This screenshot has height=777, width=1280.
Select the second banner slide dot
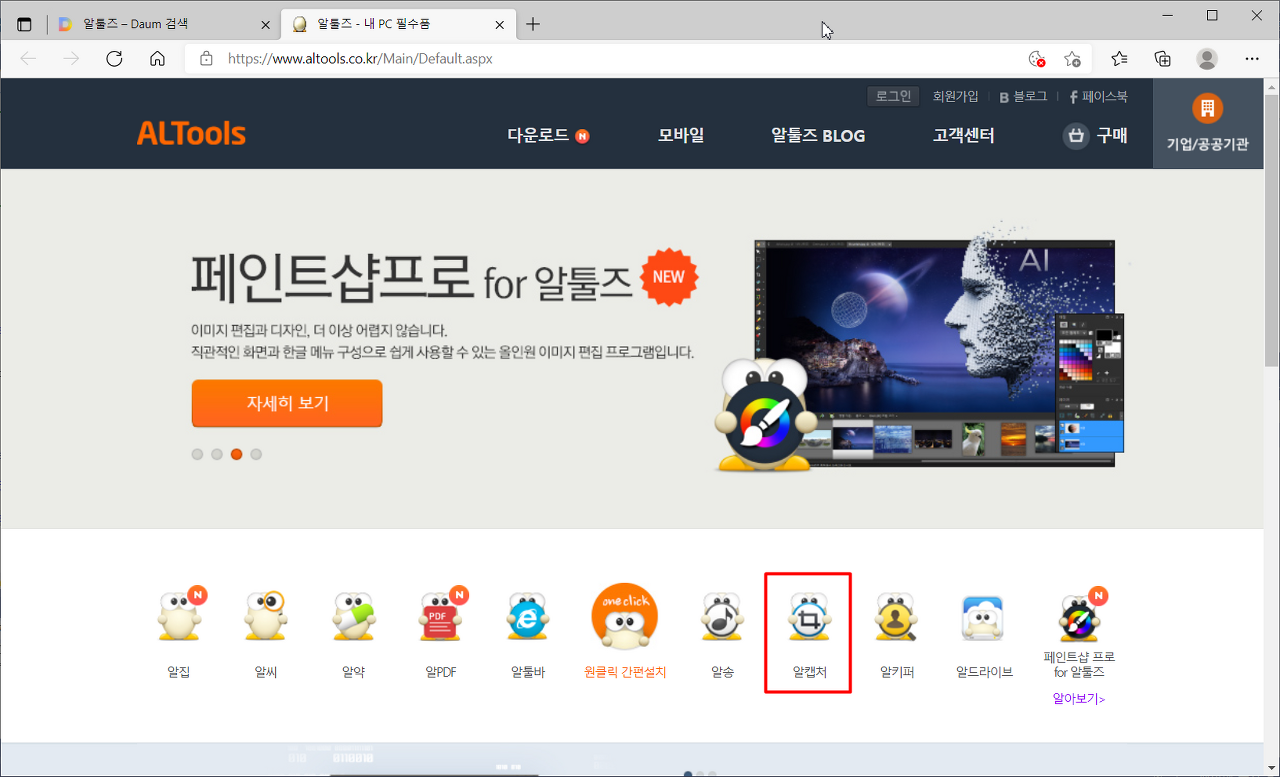pyautogui.click(x=217, y=454)
